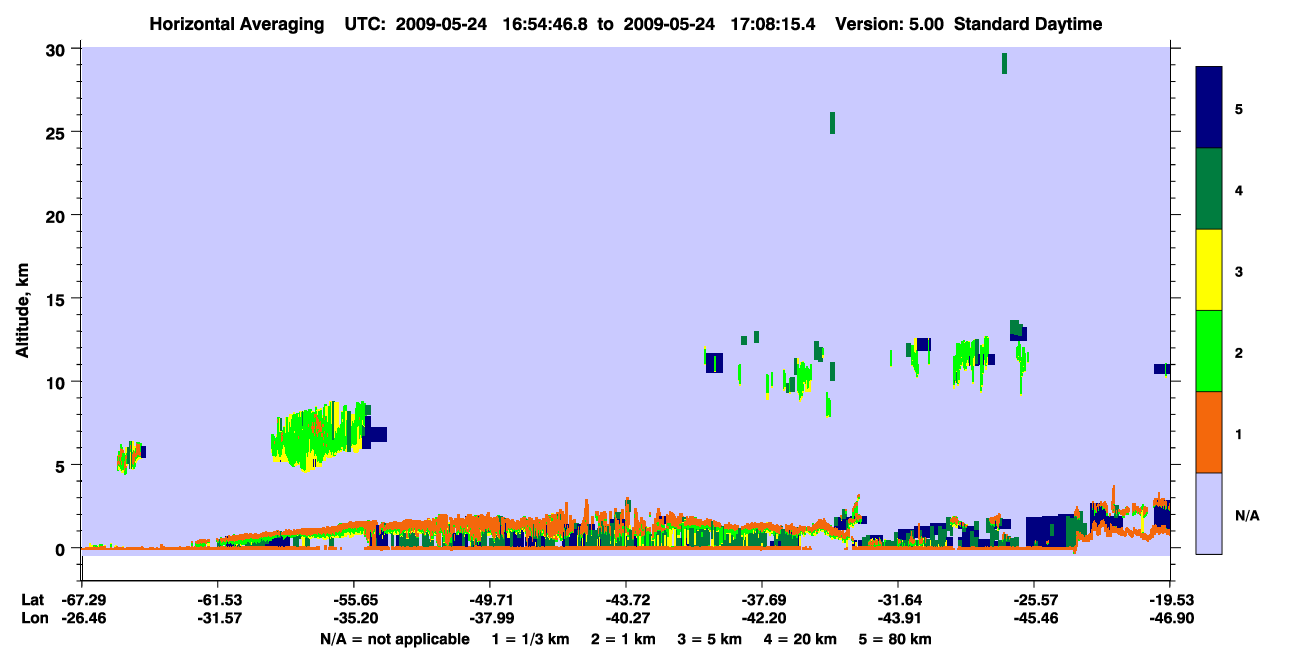Click the orange level 1 colorbar segment

pos(1209,432)
